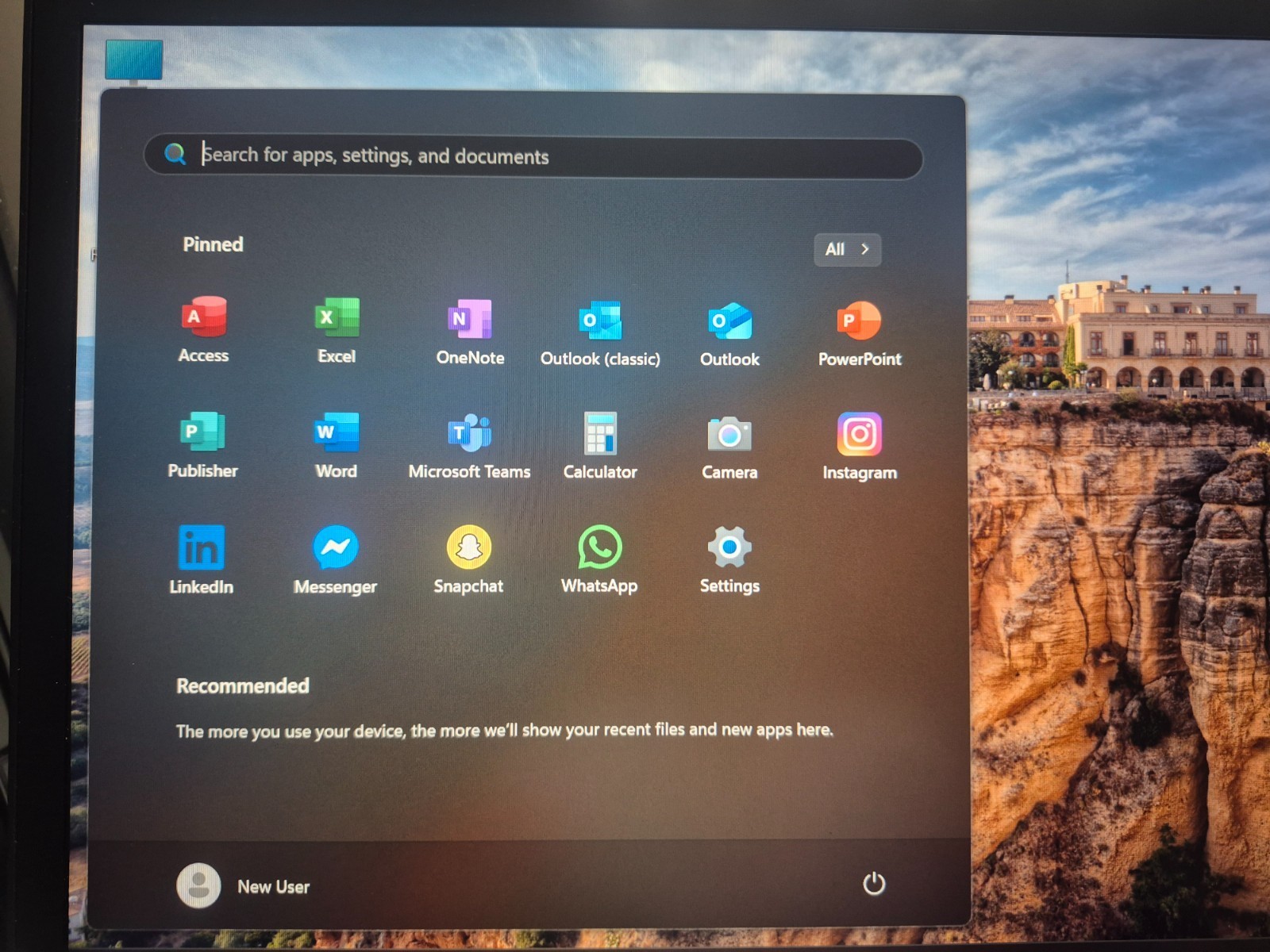Screen dimensions: 1270x952
Task: Open the New User account menu
Action: tap(243, 885)
